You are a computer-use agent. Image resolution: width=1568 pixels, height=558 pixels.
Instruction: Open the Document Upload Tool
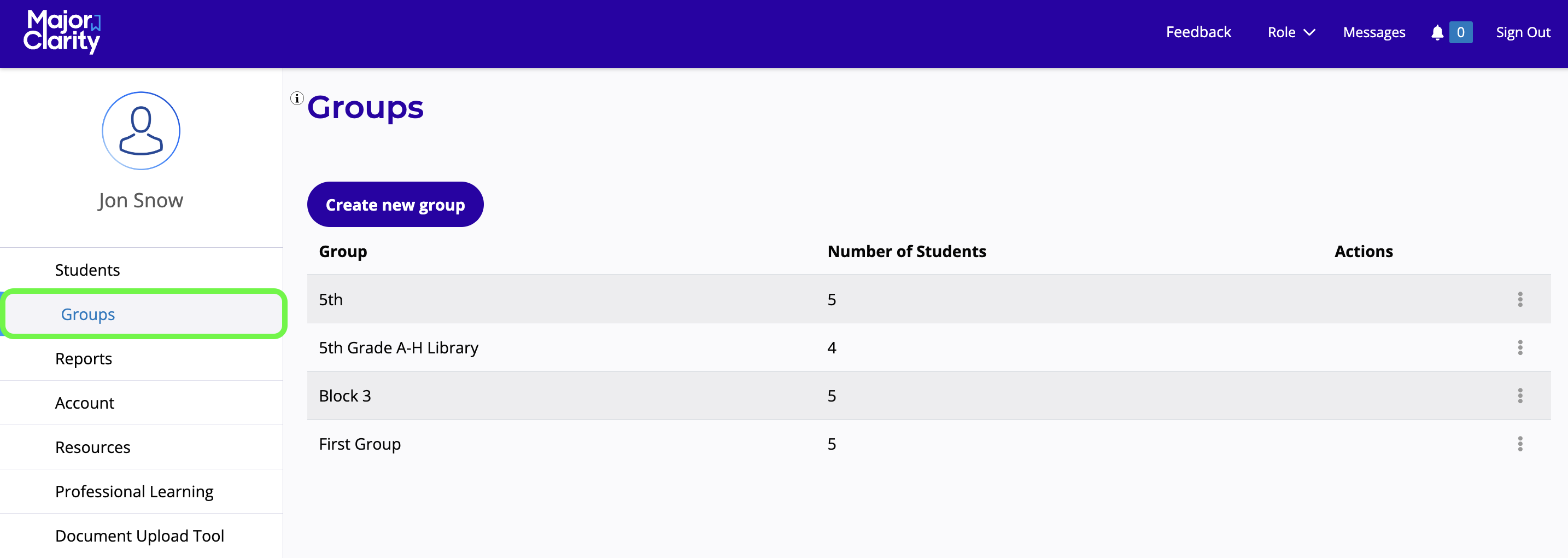click(139, 536)
